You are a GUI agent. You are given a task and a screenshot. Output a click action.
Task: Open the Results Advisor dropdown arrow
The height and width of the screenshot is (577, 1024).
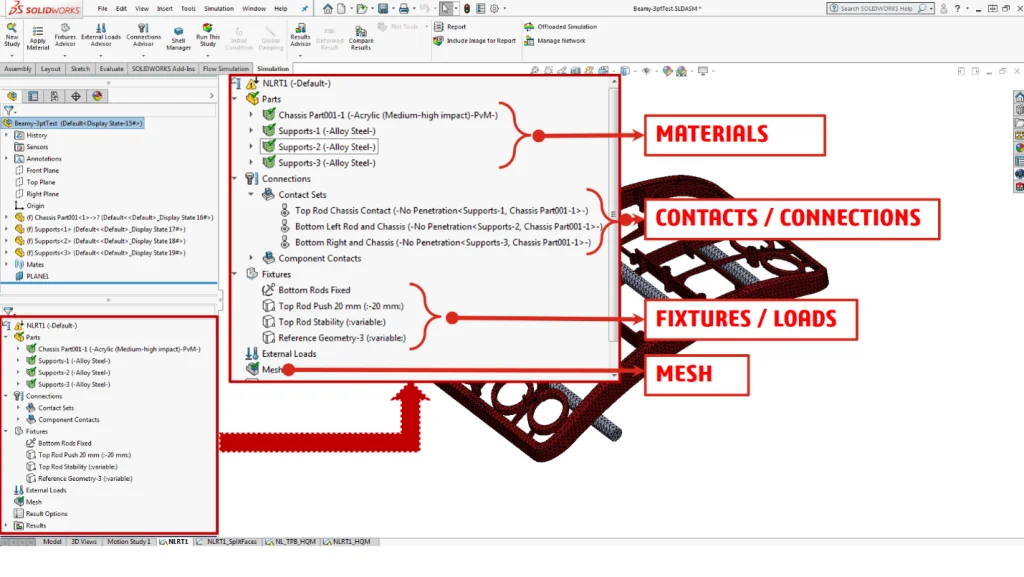point(300,56)
